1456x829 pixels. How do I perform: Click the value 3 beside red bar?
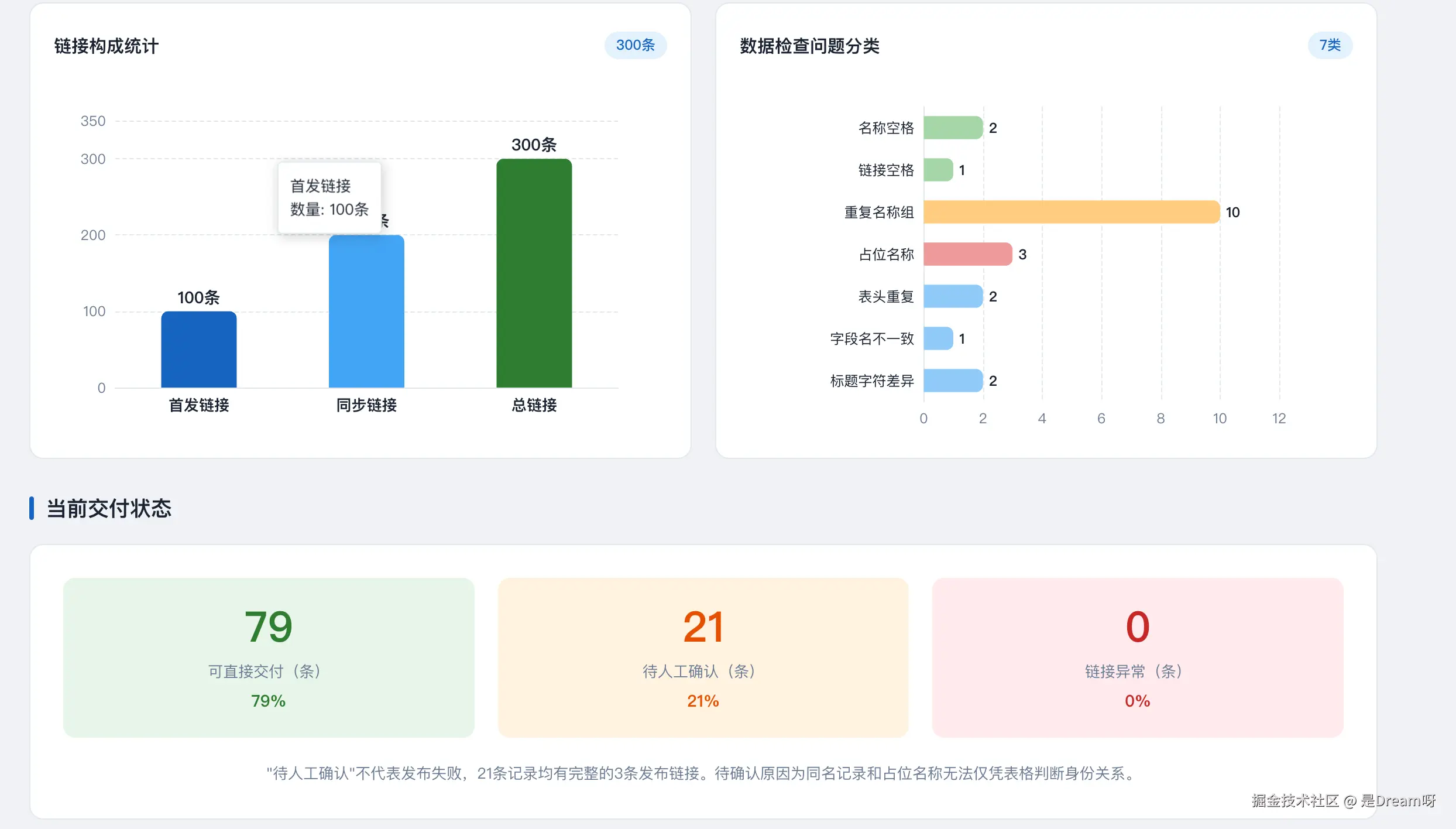pyautogui.click(x=1022, y=255)
